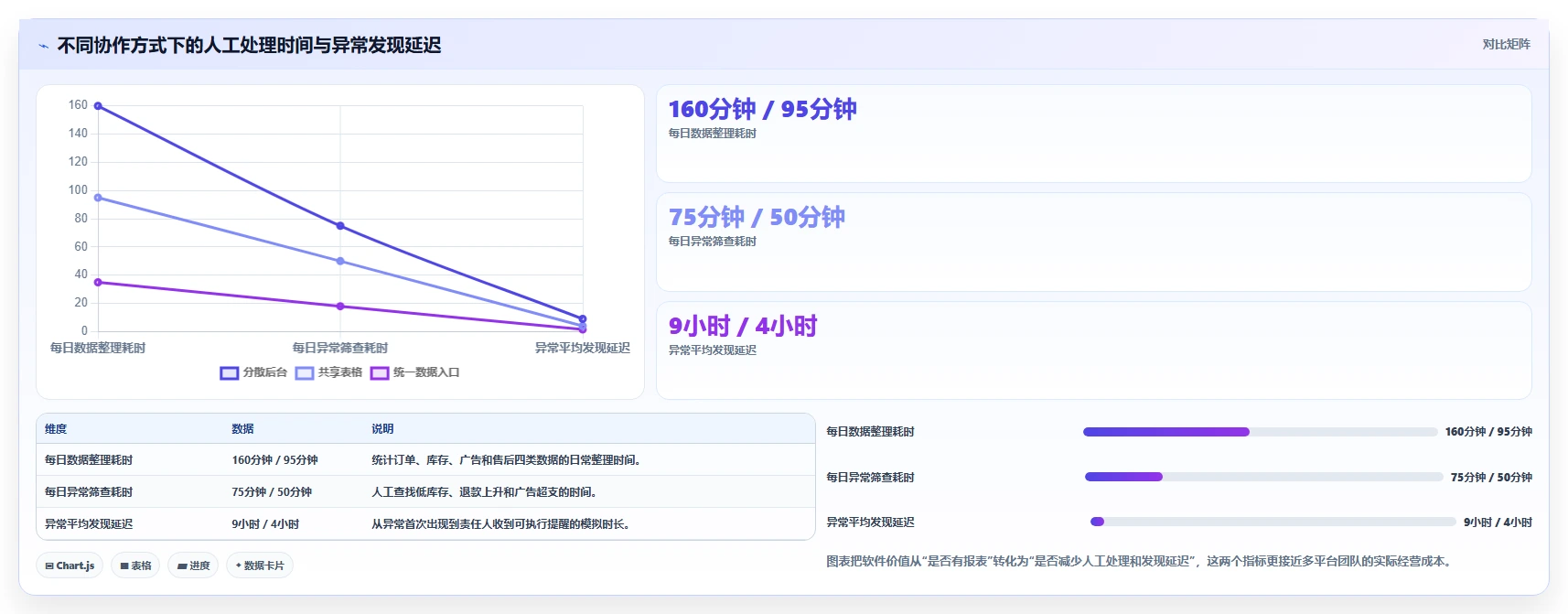Click the 共享表格 point at 每日异常筛查耗时
This screenshot has width=1568, height=614.
(340, 261)
